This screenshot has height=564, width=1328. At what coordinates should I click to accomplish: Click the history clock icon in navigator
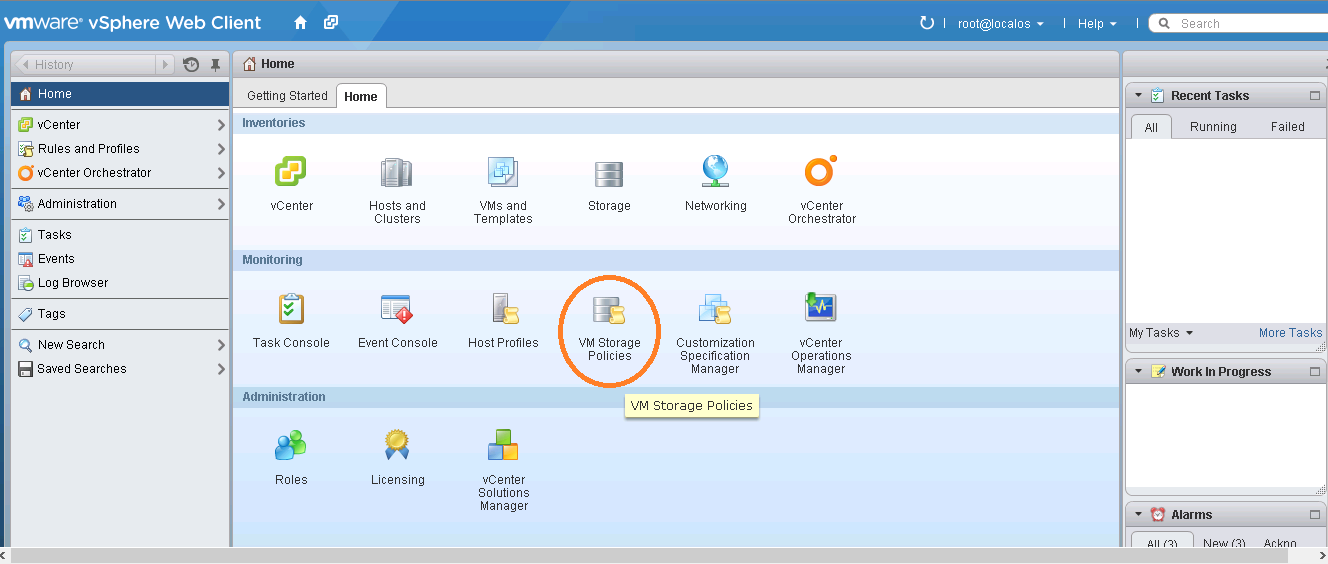pyautogui.click(x=191, y=65)
